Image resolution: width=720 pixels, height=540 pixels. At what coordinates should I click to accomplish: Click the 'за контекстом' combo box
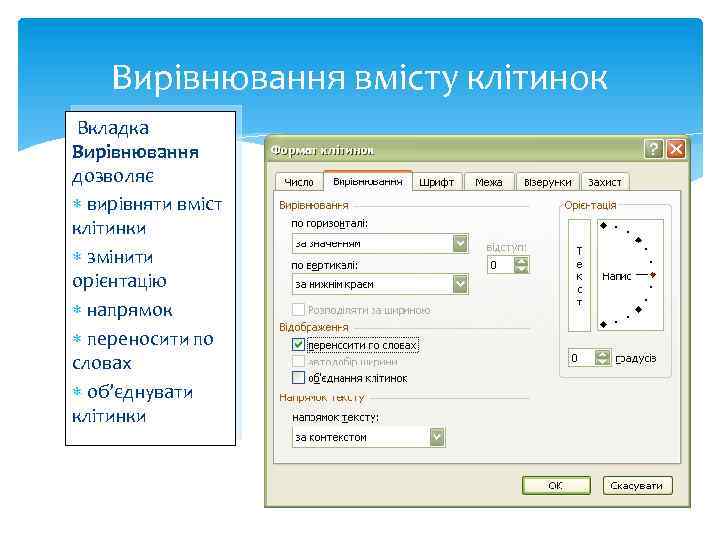(x=369, y=437)
